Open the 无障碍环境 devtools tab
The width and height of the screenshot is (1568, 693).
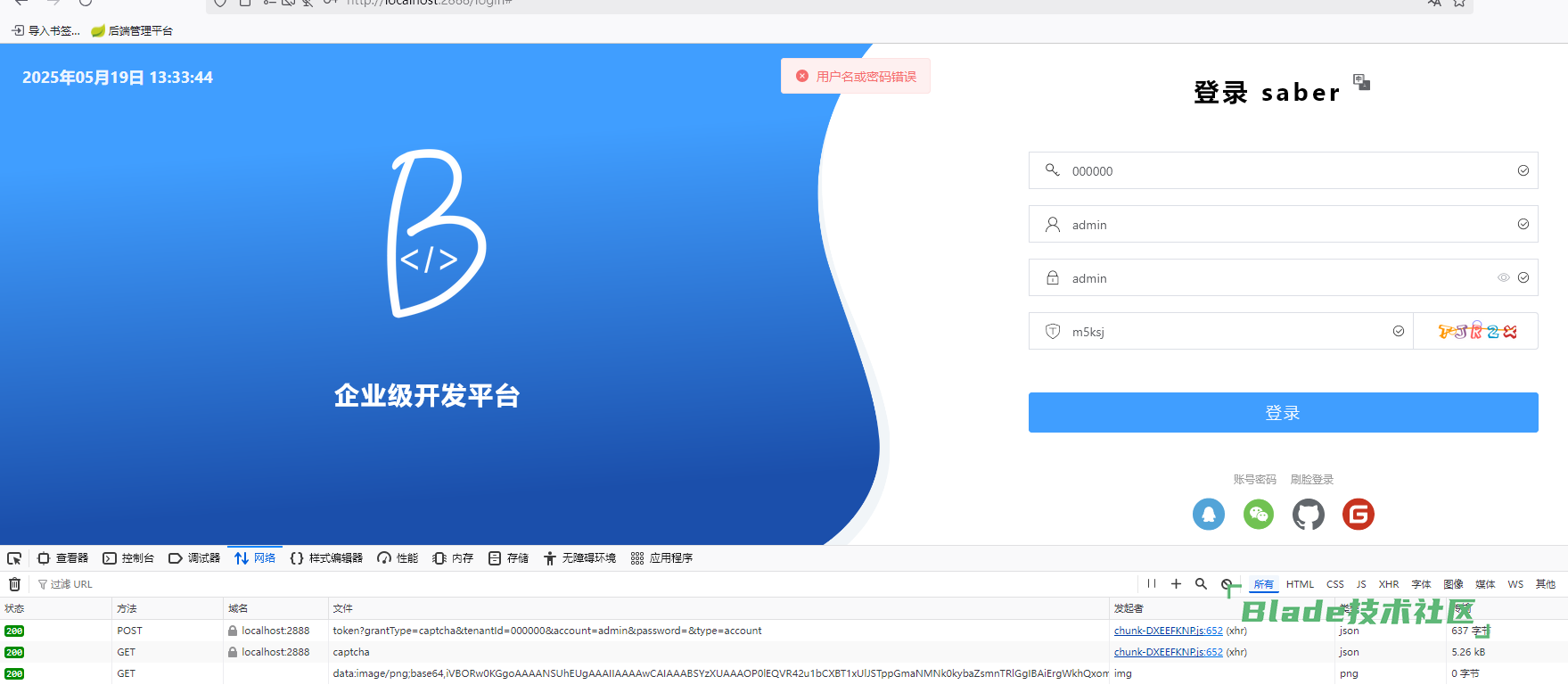coord(579,558)
